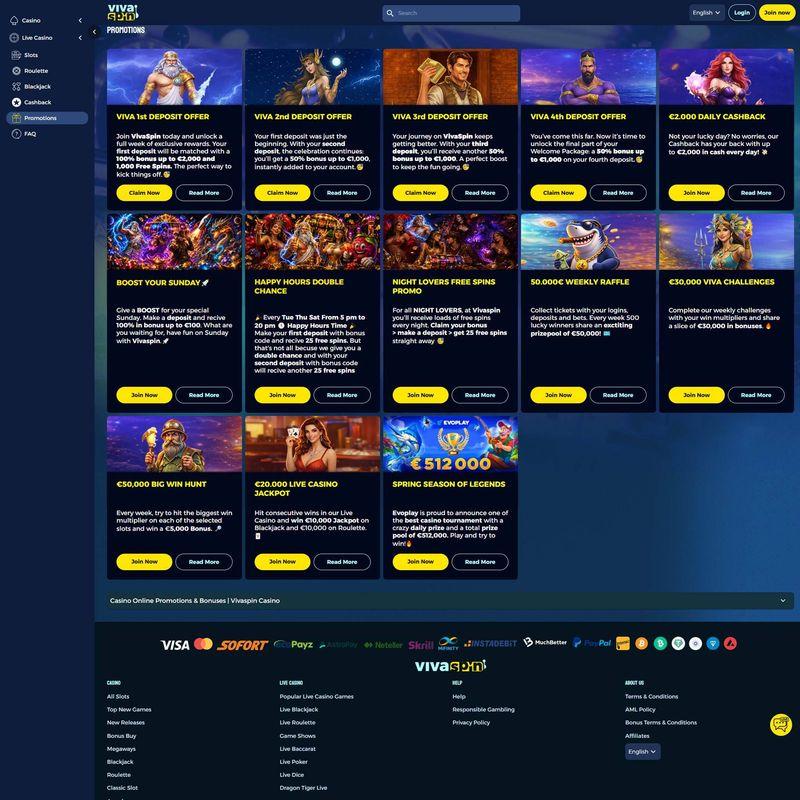Screen dimensions: 800x800
Task: Expand the Casino submenu chevron
Action: [80, 20]
